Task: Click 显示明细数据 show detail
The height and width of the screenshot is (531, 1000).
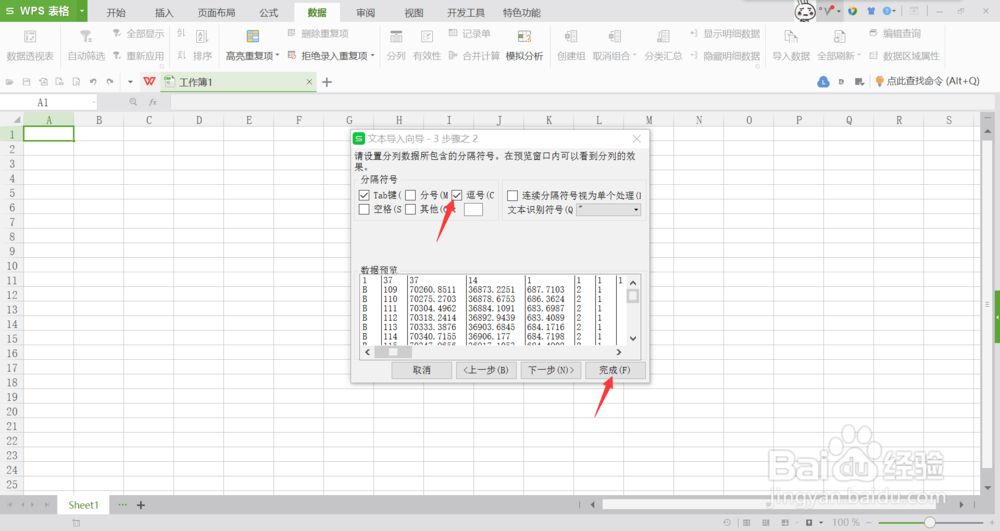Action: [x=725, y=33]
